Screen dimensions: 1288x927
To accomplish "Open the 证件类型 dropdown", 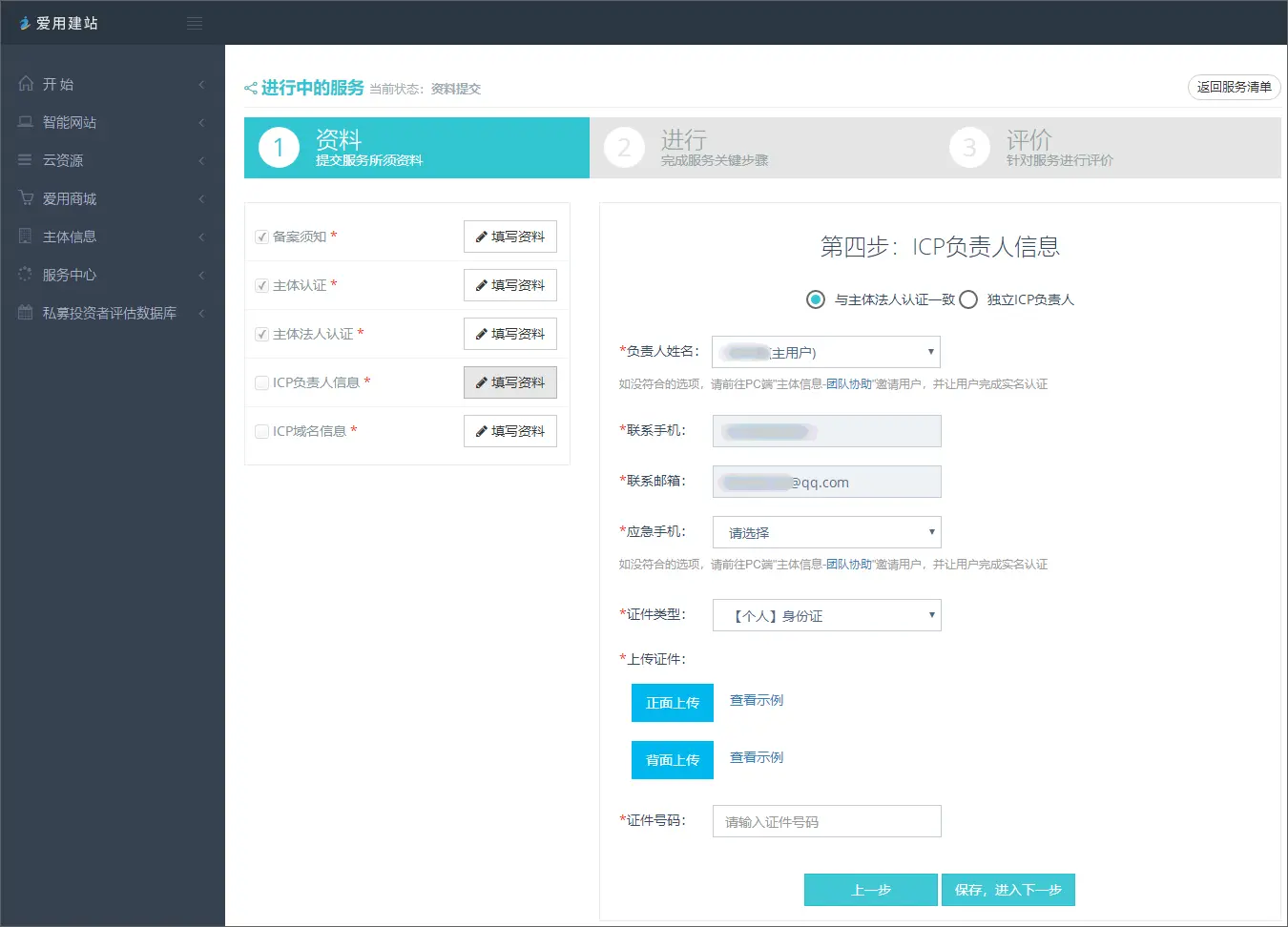I will (826, 615).
